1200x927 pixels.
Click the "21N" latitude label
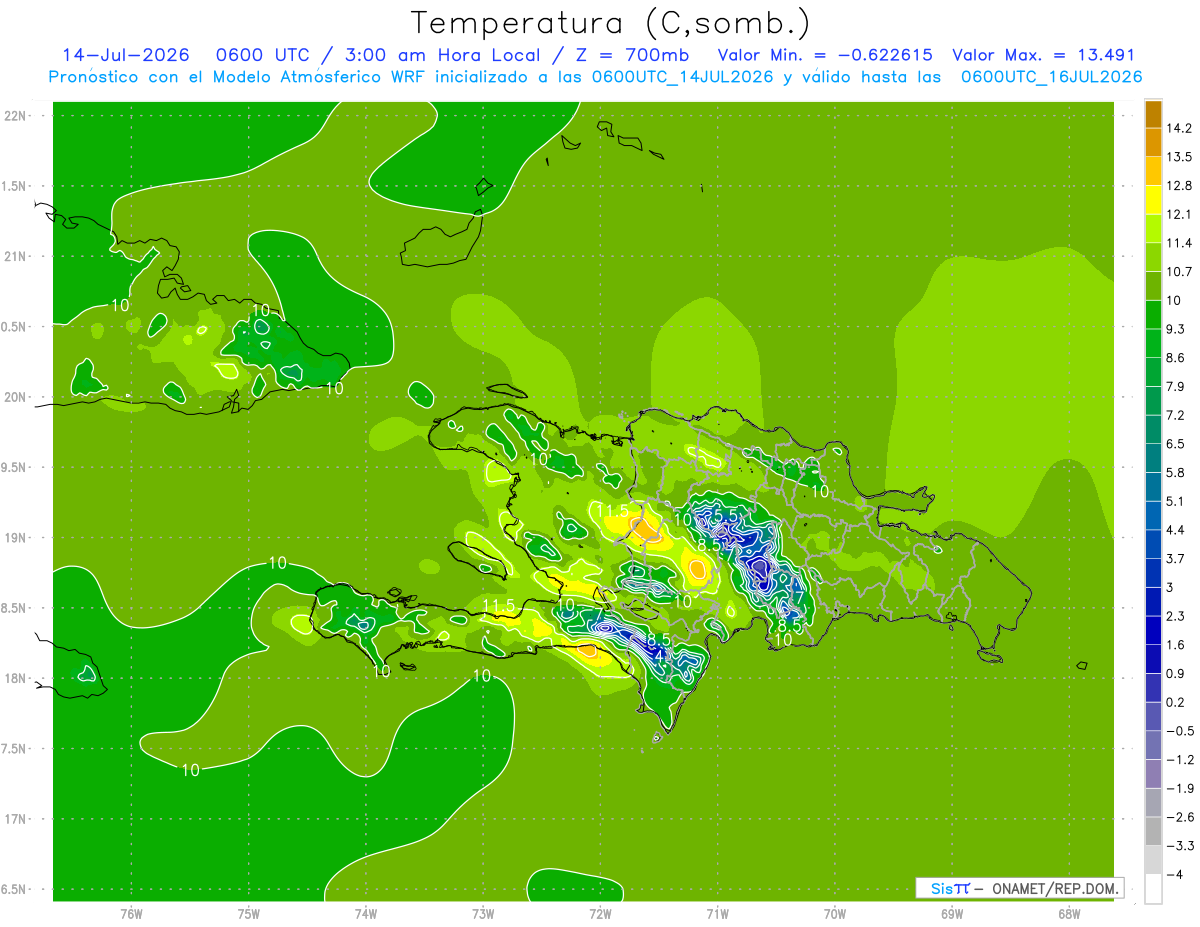coord(16,257)
